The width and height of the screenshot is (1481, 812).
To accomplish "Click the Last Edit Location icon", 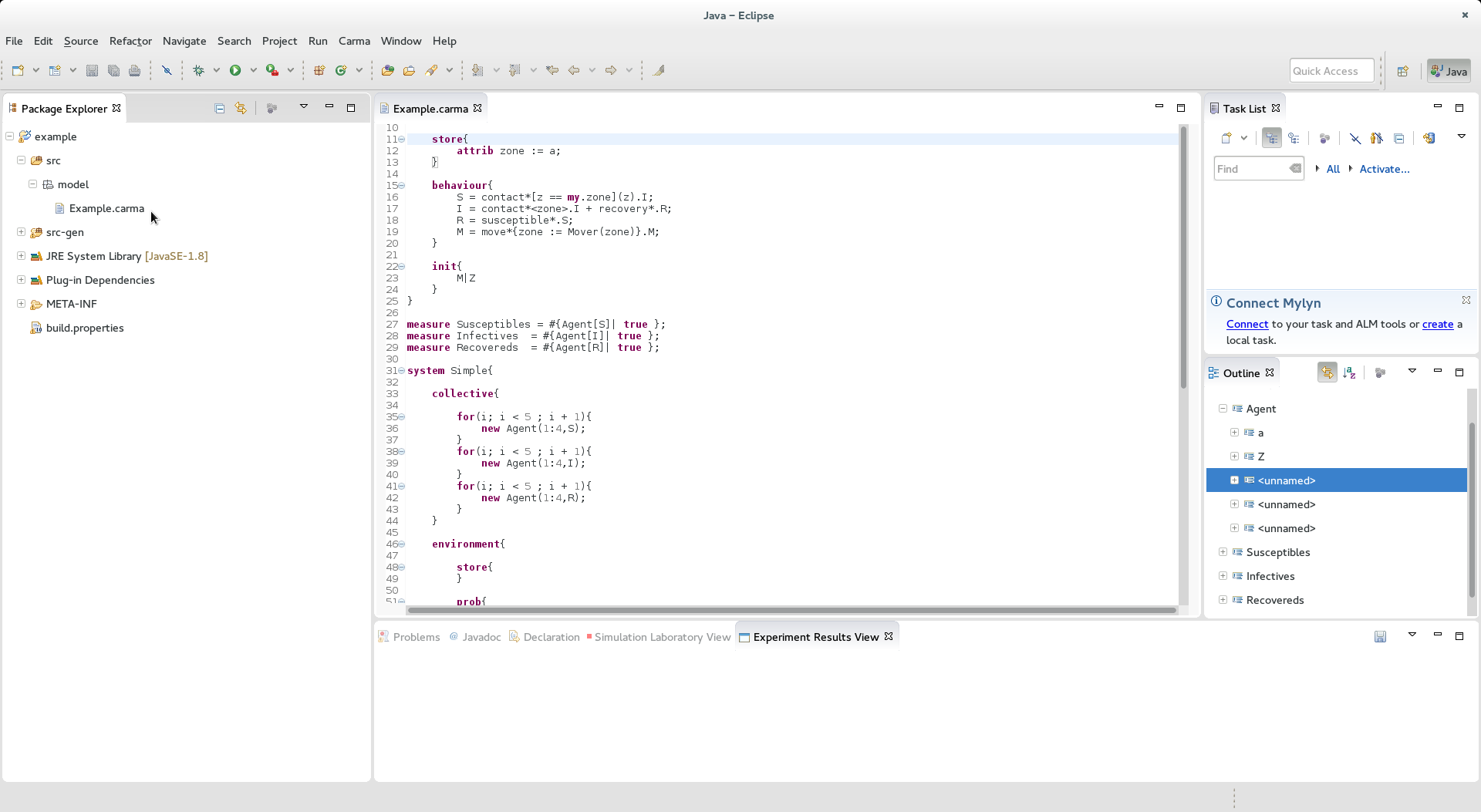I will tap(552, 70).
